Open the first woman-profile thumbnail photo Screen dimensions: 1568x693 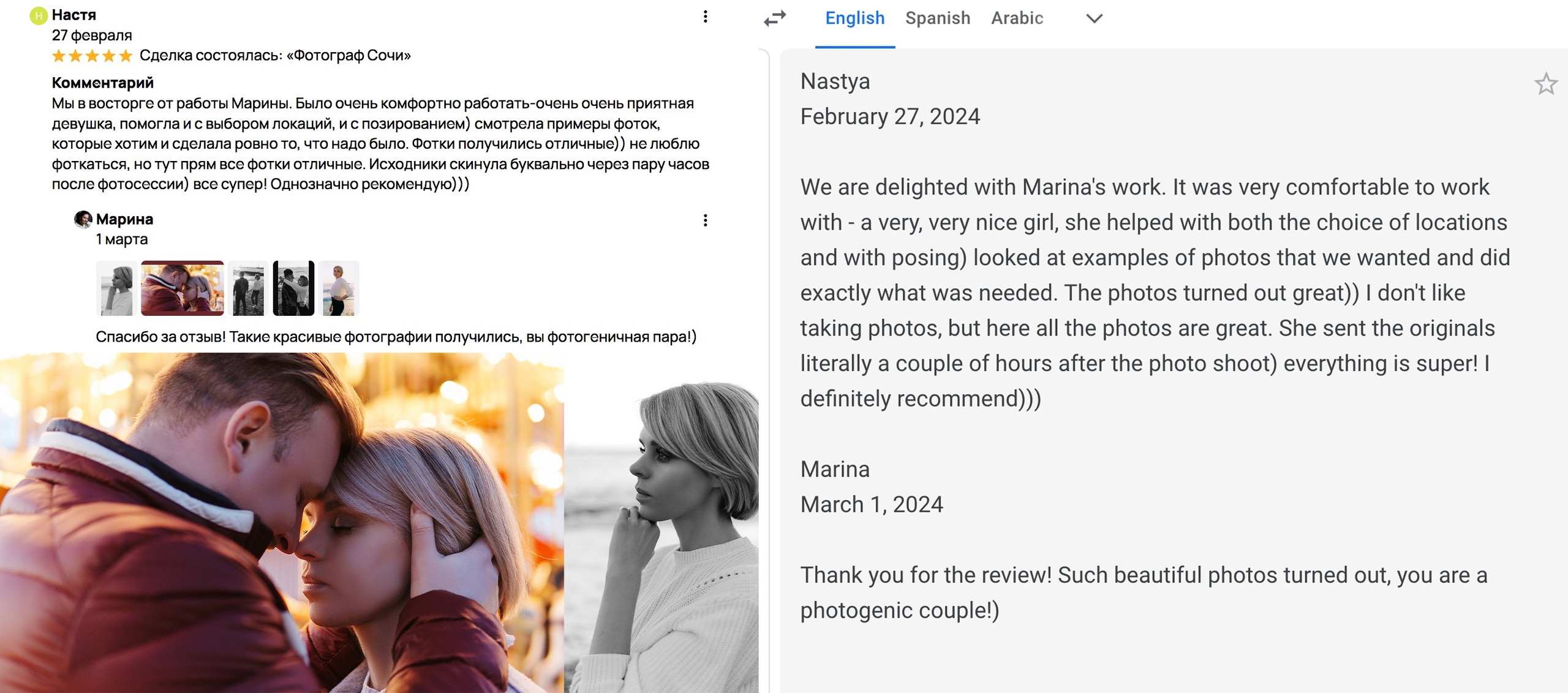pyautogui.click(x=116, y=288)
